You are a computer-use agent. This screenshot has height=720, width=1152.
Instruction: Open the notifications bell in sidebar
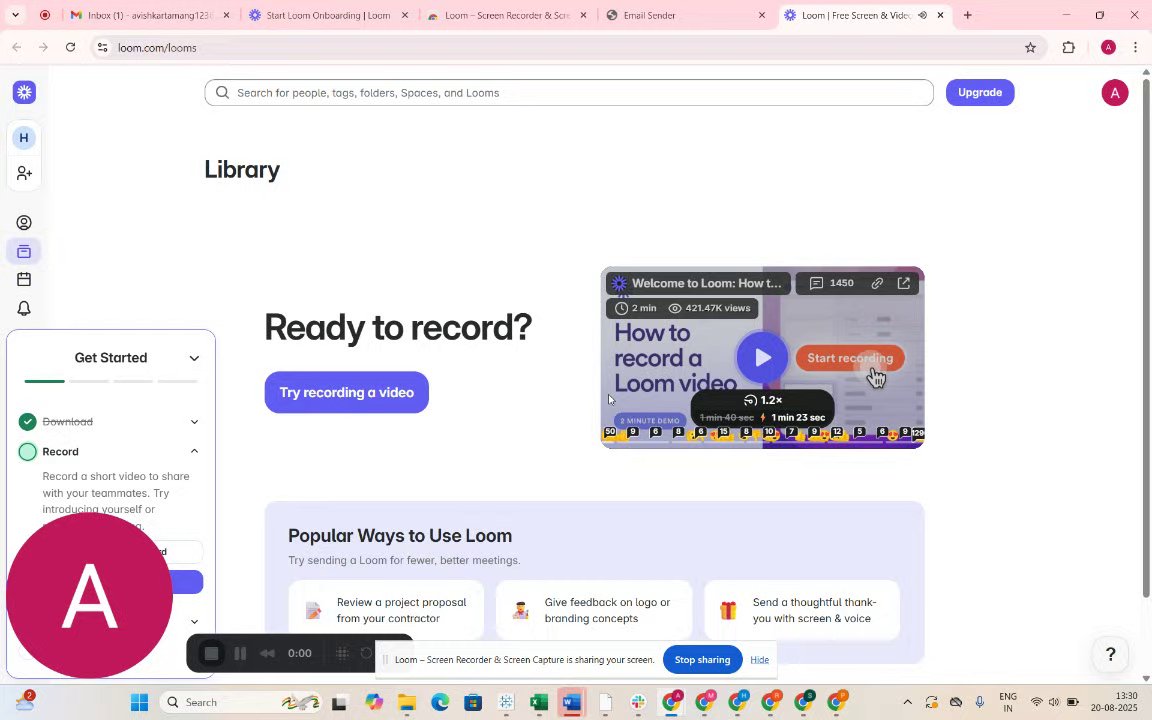pos(24,309)
